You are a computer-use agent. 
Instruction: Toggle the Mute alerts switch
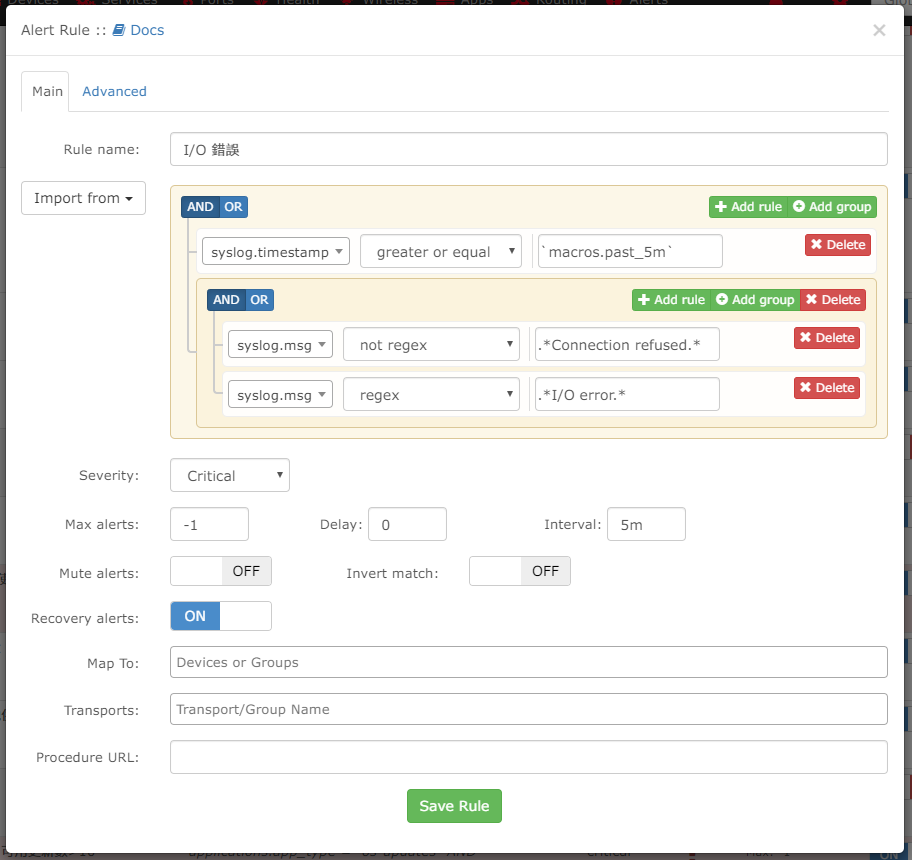pyautogui.click(x=221, y=571)
